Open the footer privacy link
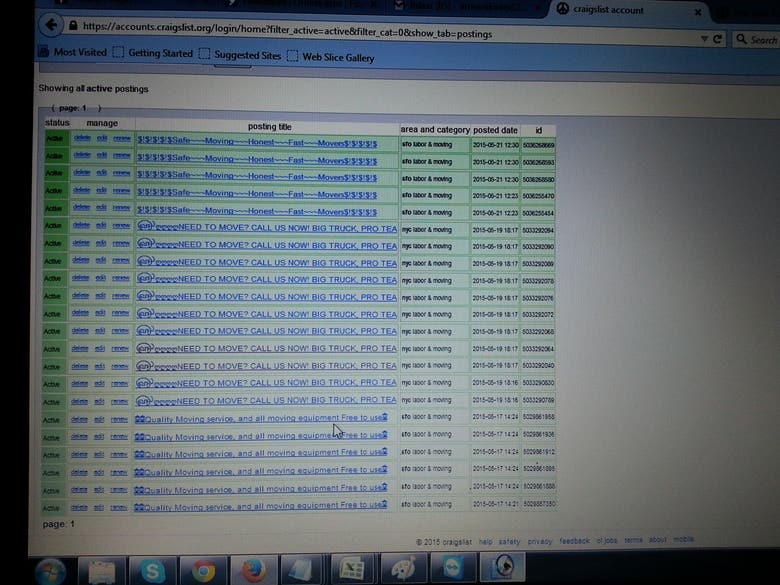The width and height of the screenshot is (780, 585). [x=540, y=541]
